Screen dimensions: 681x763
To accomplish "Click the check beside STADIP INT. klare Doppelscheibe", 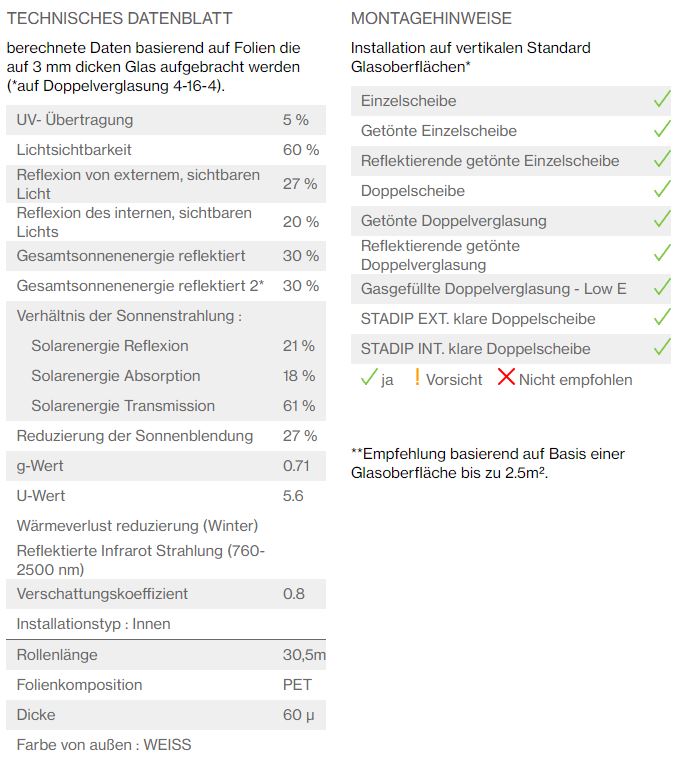I will pos(662,347).
